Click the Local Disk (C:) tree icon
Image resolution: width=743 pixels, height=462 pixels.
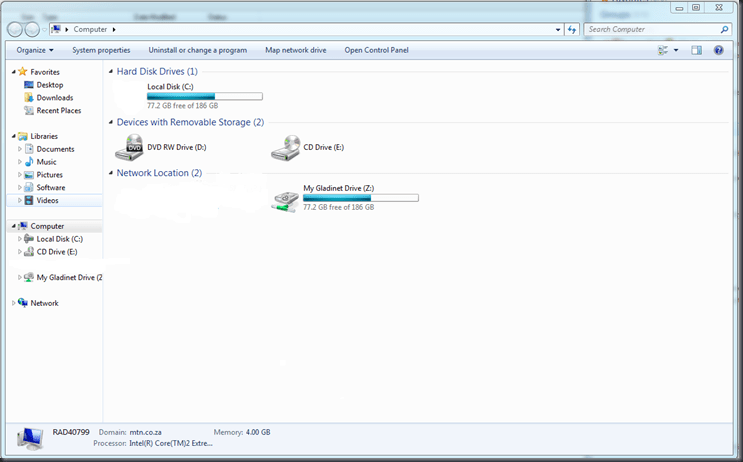click(29, 239)
